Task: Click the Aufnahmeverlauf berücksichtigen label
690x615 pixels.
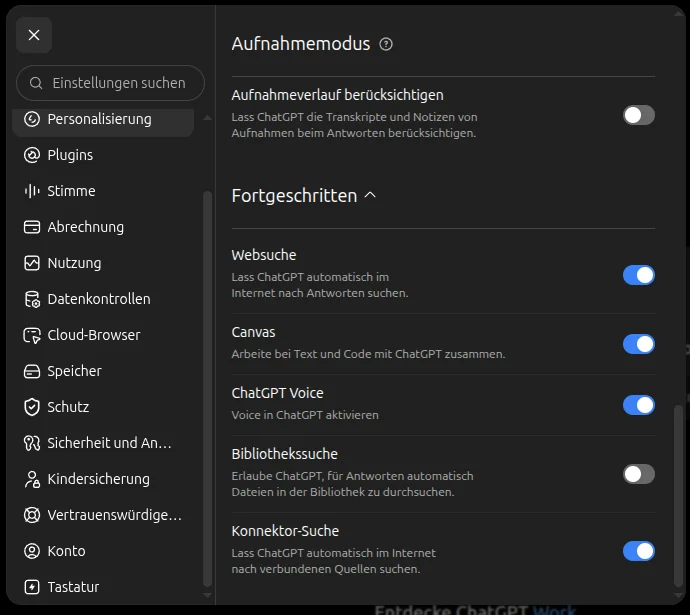Action: point(338,95)
